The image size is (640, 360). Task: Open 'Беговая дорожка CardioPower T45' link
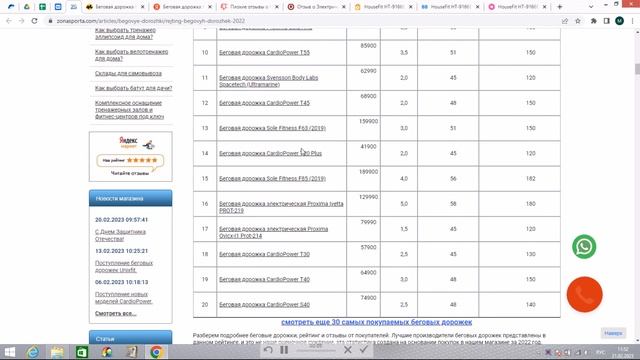(264, 103)
